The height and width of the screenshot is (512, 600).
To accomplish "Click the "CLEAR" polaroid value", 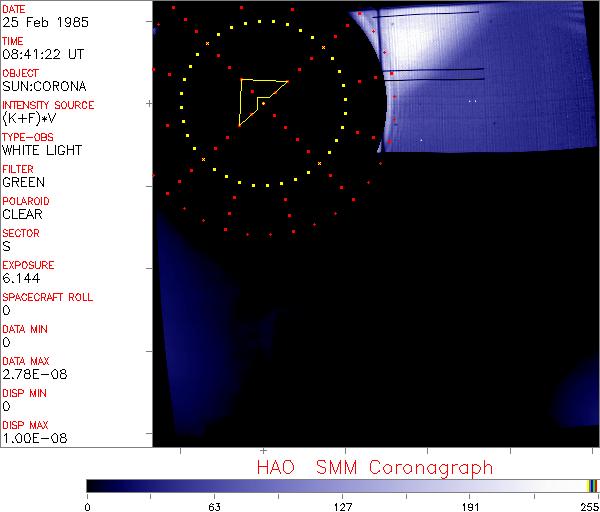I will 22,215.
